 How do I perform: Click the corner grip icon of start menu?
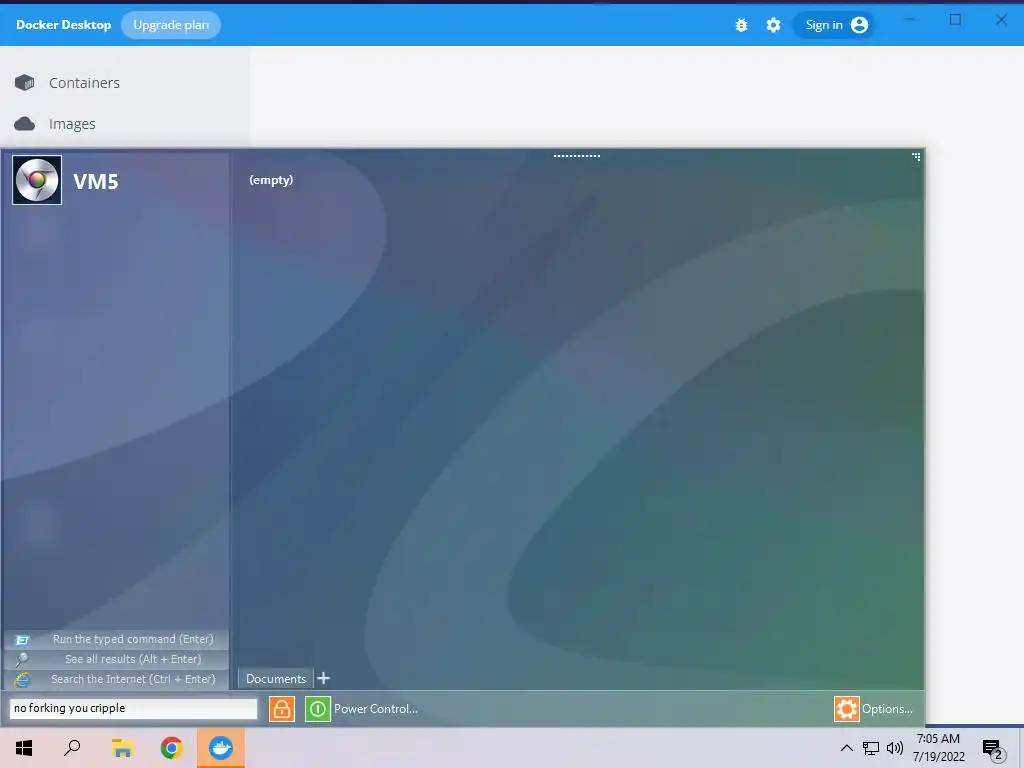(916, 157)
